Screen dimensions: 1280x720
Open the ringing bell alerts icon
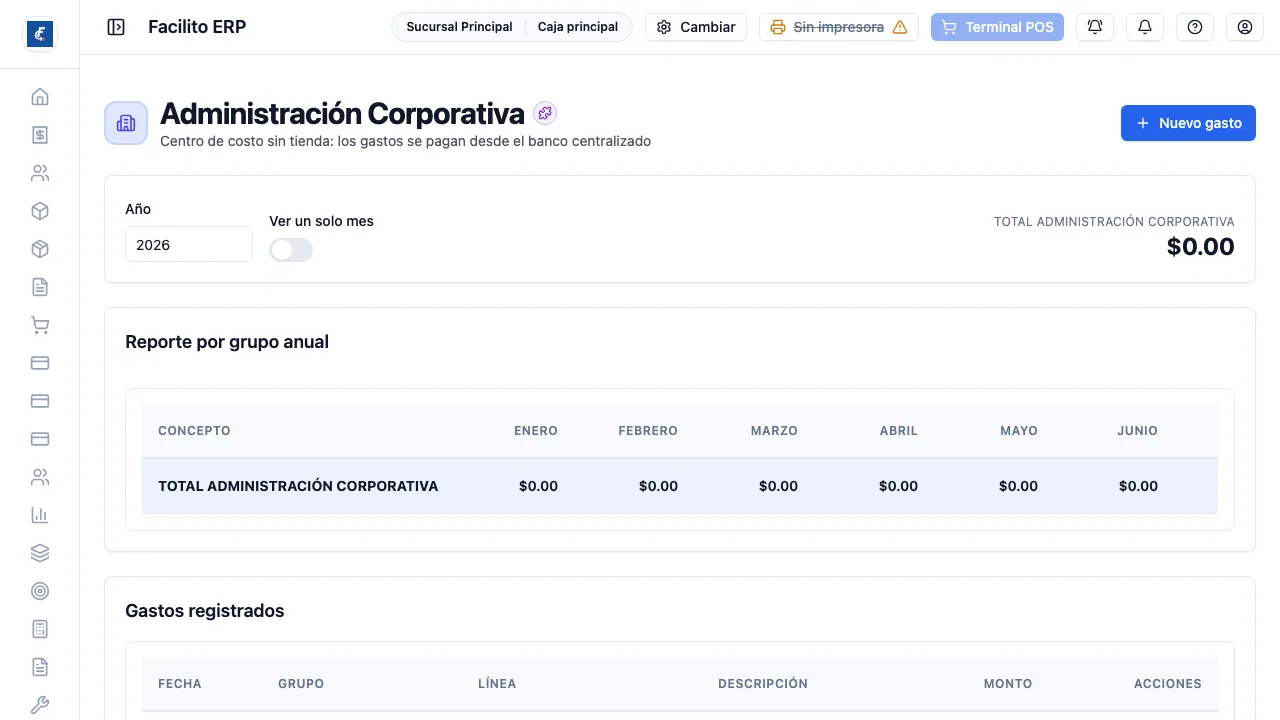(x=1095, y=27)
